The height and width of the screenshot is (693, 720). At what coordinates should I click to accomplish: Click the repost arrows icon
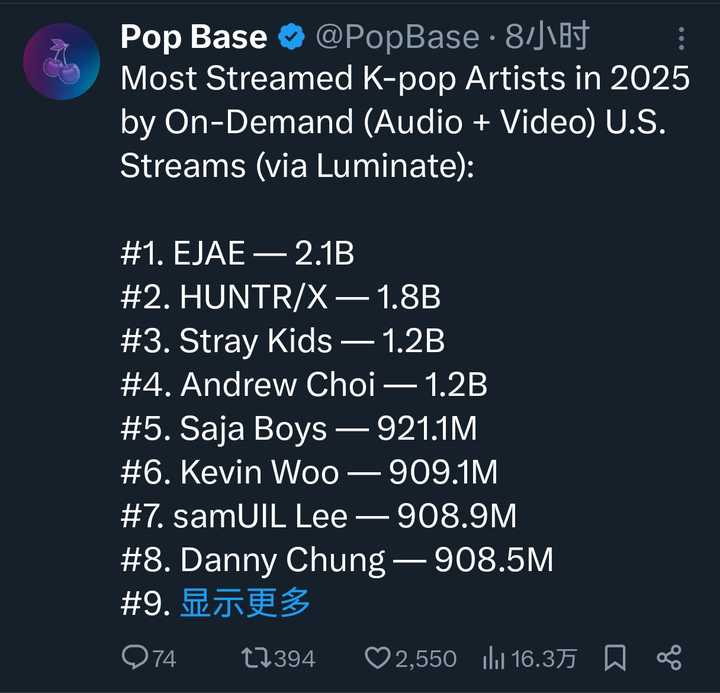tap(255, 657)
